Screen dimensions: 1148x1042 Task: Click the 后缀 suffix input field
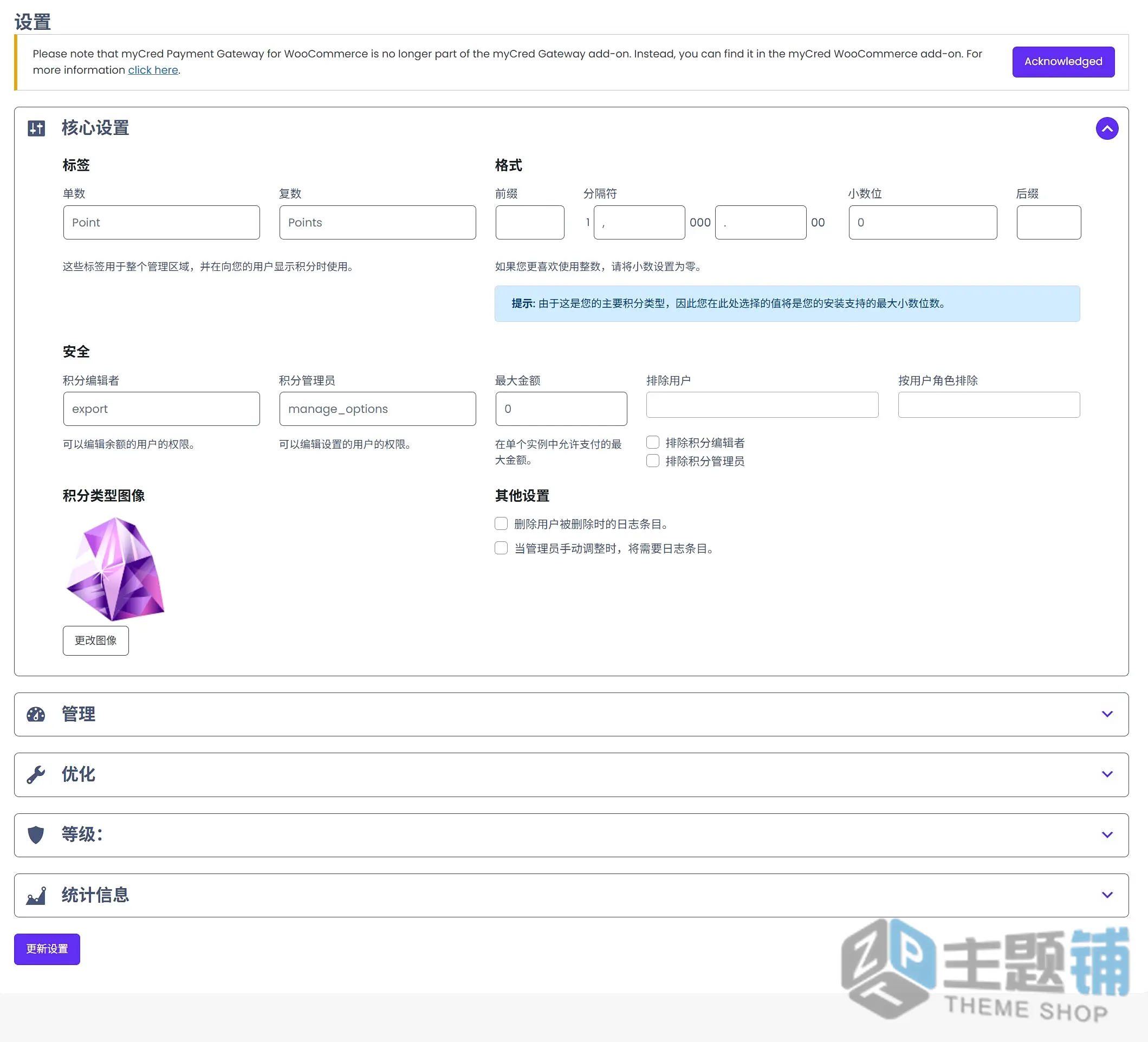(1048, 223)
